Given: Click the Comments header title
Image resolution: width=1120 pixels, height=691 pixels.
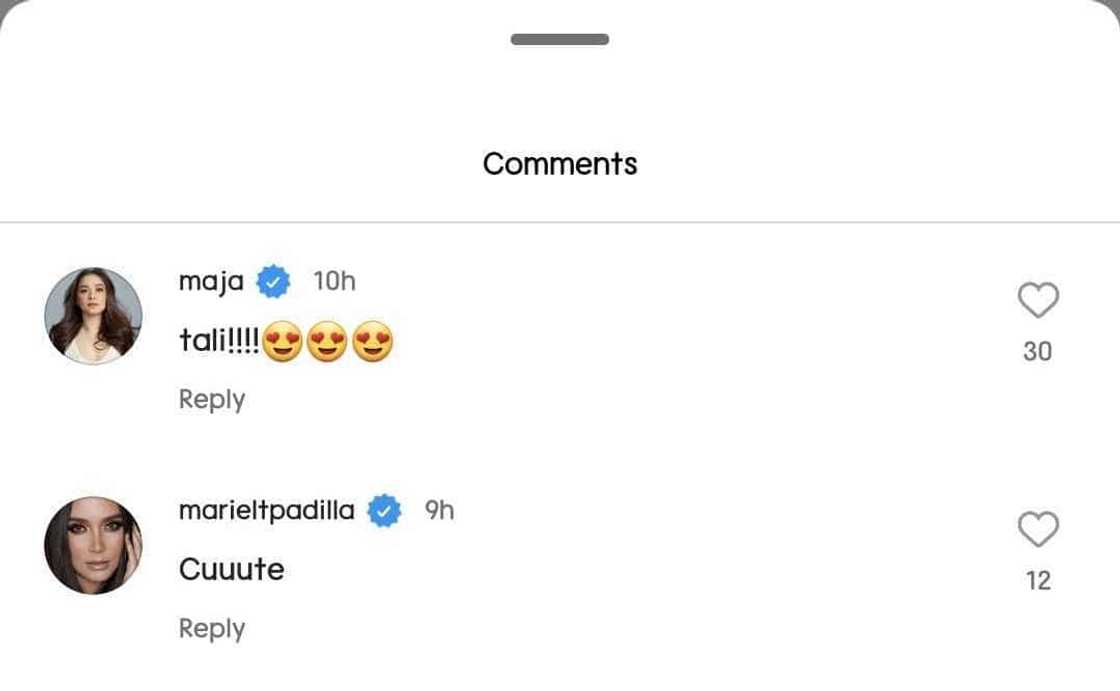Looking at the screenshot, I should pos(560,163).
